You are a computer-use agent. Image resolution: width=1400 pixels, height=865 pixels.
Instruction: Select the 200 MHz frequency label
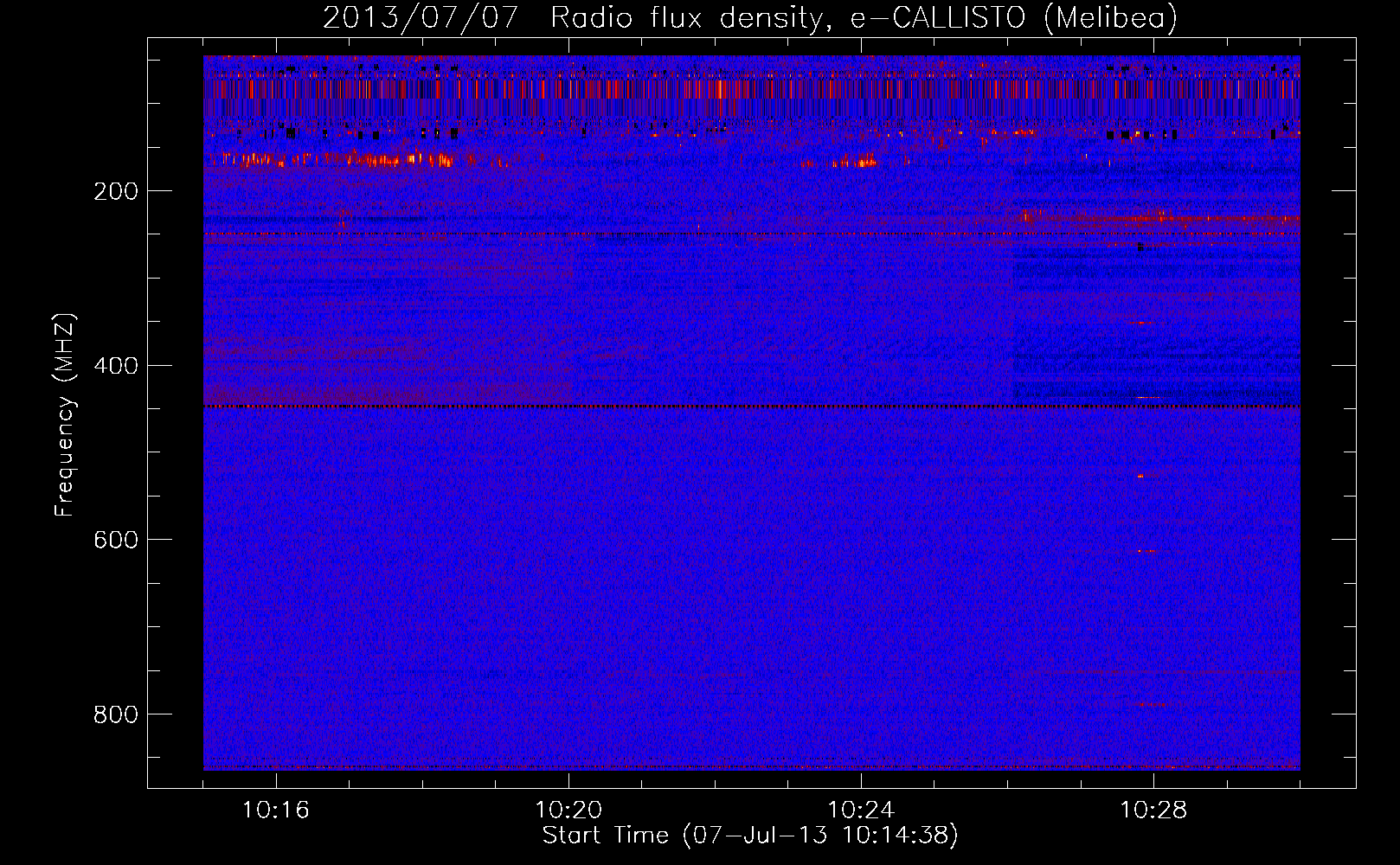point(116,191)
